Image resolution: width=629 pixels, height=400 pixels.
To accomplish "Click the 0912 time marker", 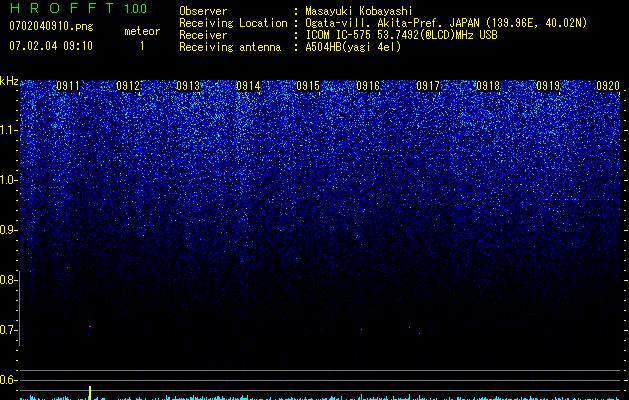I will [x=128, y=86].
